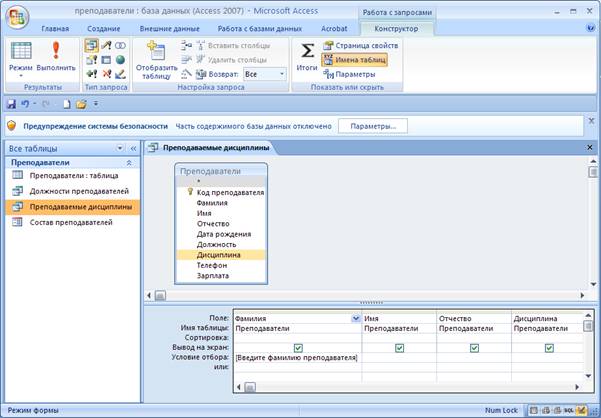The width and height of the screenshot is (601, 418).
Task: Run the query with Выполнить
Action: coord(56,58)
